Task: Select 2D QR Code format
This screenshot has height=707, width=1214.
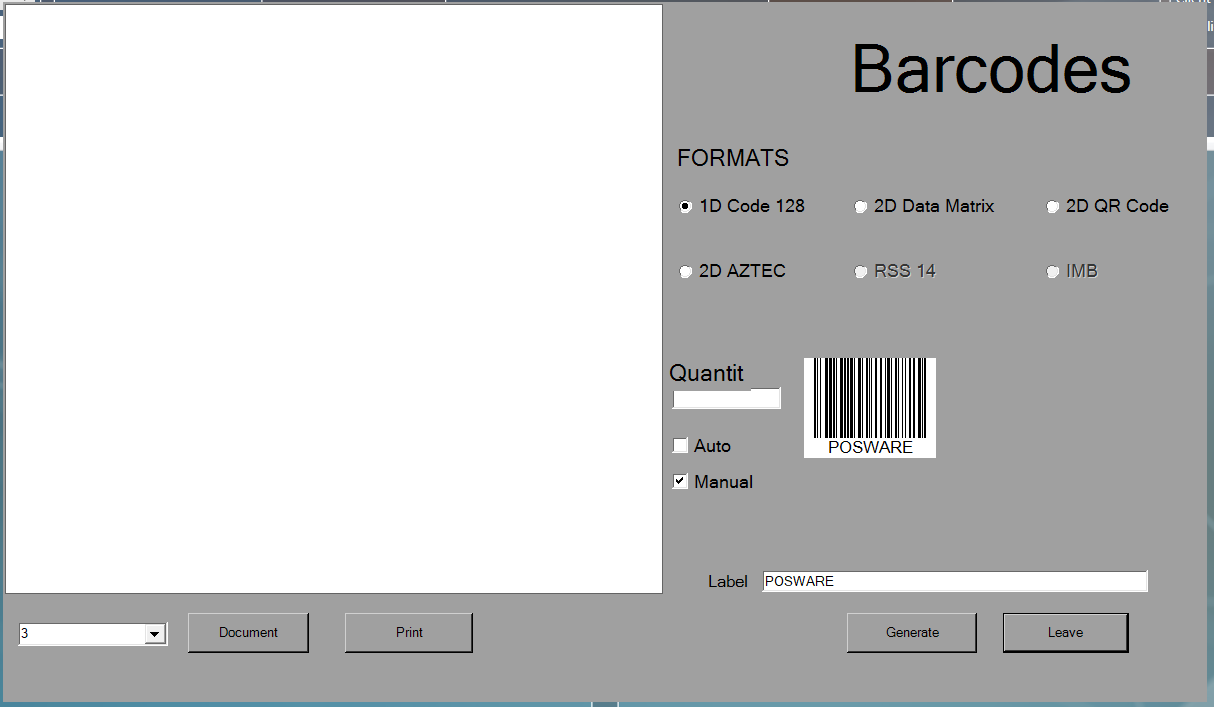Action: click(1053, 207)
